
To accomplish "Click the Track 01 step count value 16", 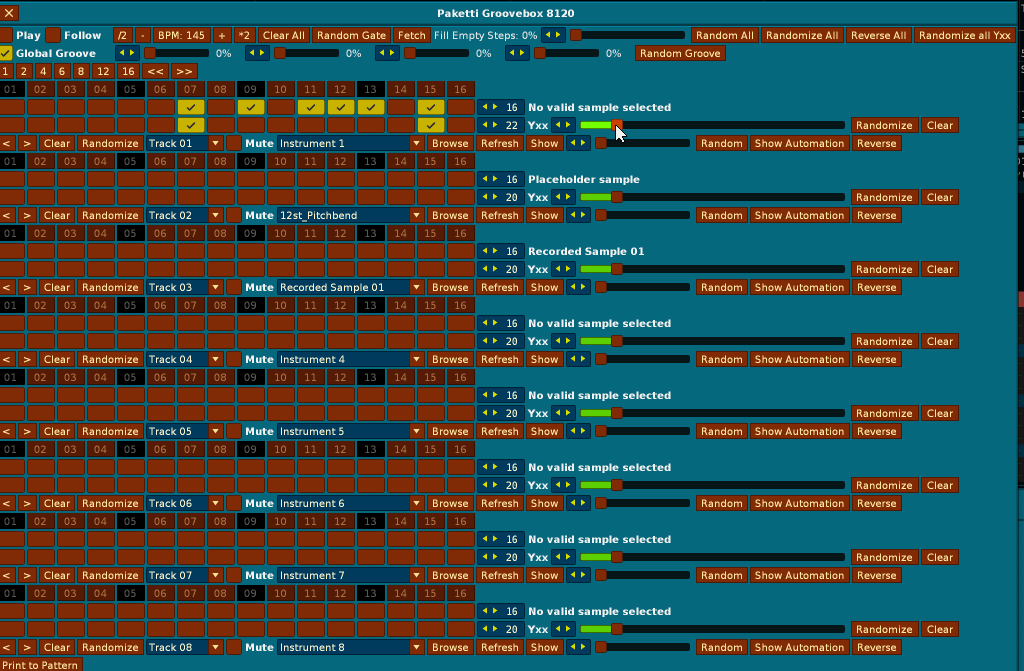I will point(512,107).
